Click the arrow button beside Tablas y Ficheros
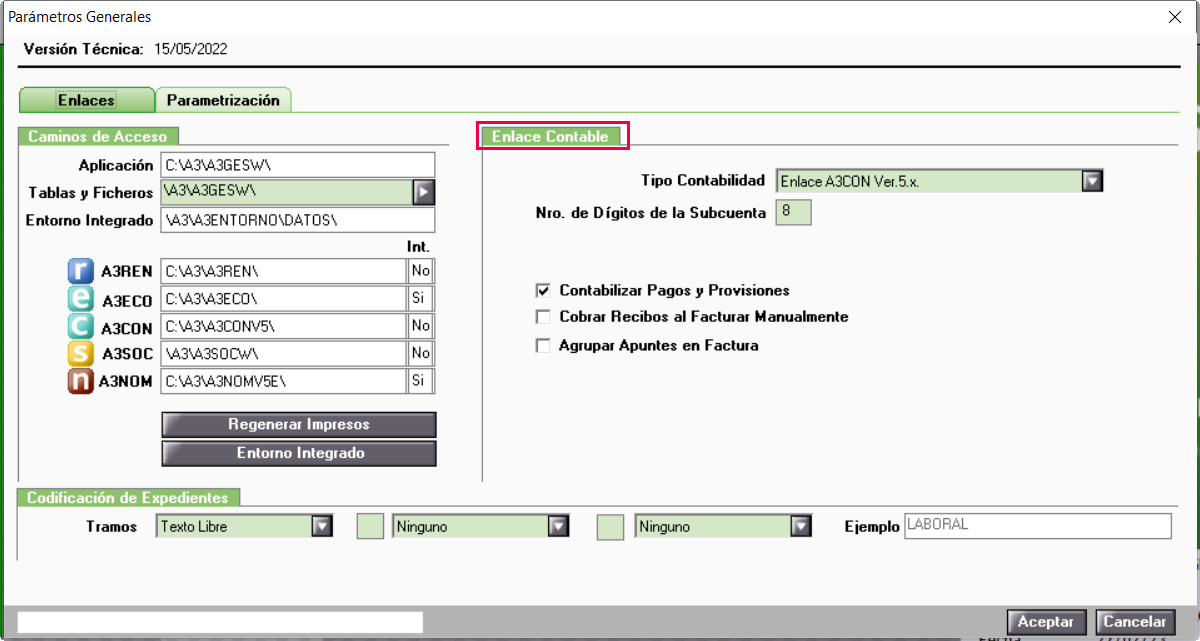 (423, 191)
